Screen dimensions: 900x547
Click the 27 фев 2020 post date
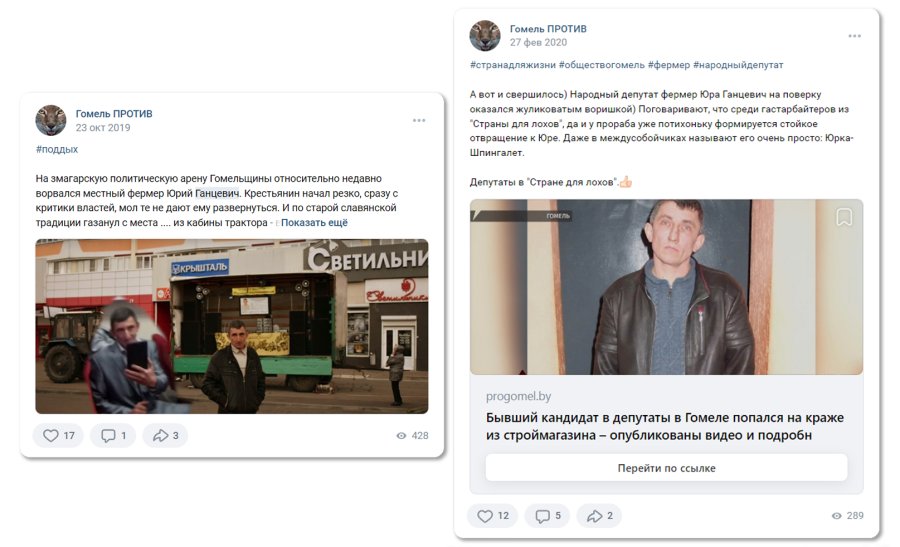pos(538,42)
